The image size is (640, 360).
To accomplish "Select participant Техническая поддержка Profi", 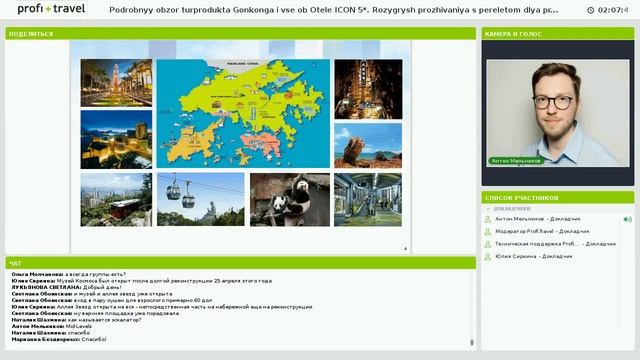I will [x=555, y=244].
